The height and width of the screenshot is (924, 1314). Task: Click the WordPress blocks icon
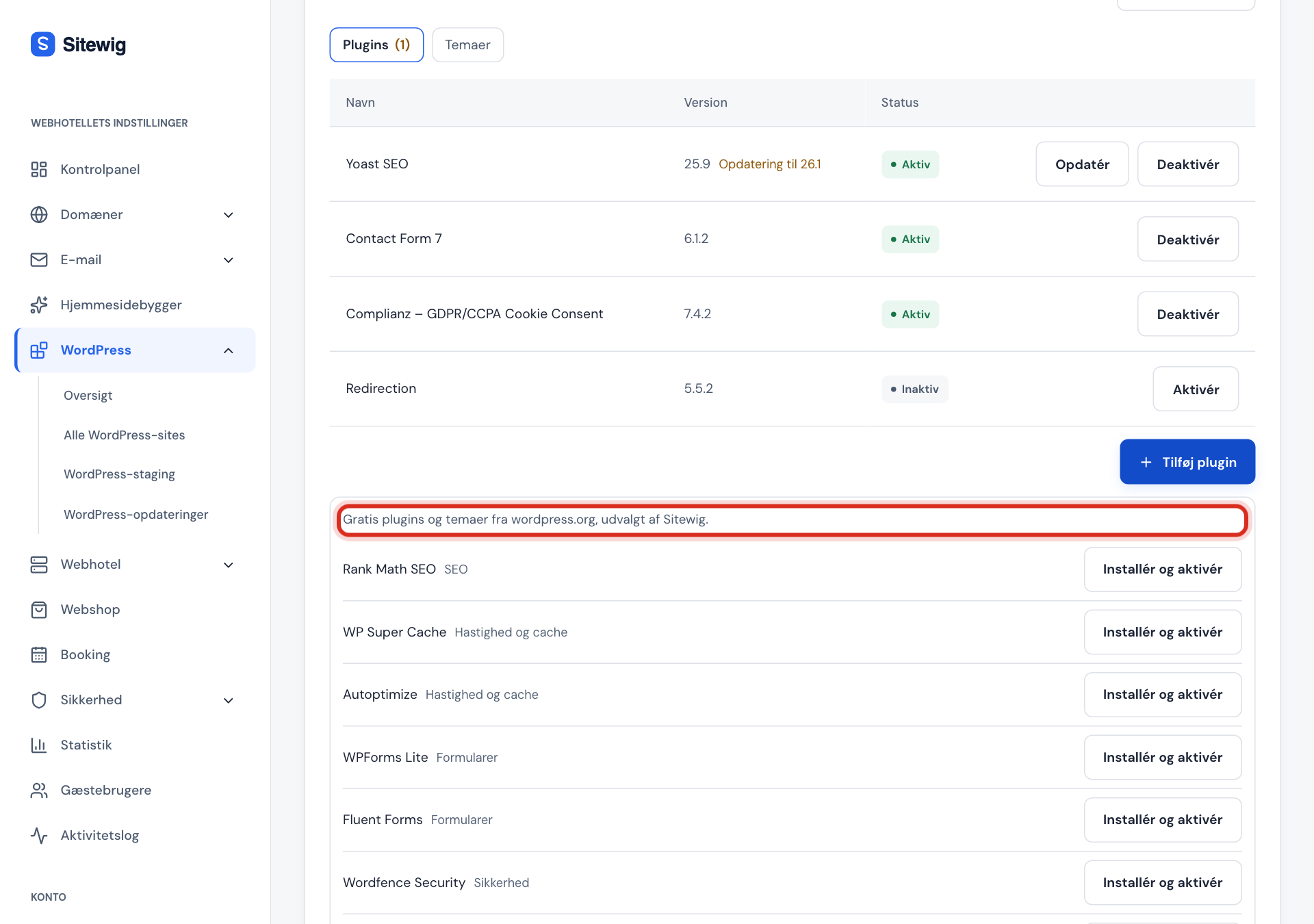point(39,350)
